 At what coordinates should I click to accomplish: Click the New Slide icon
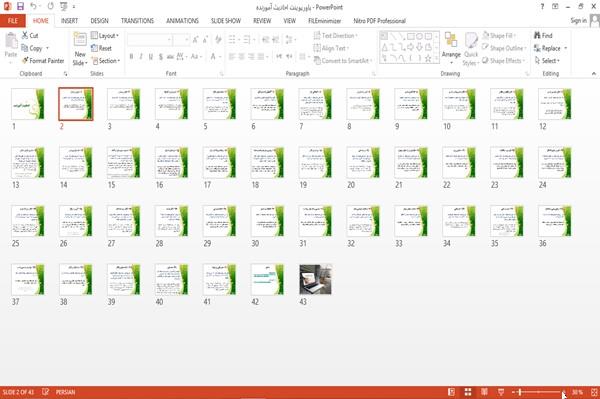[x=80, y=39]
